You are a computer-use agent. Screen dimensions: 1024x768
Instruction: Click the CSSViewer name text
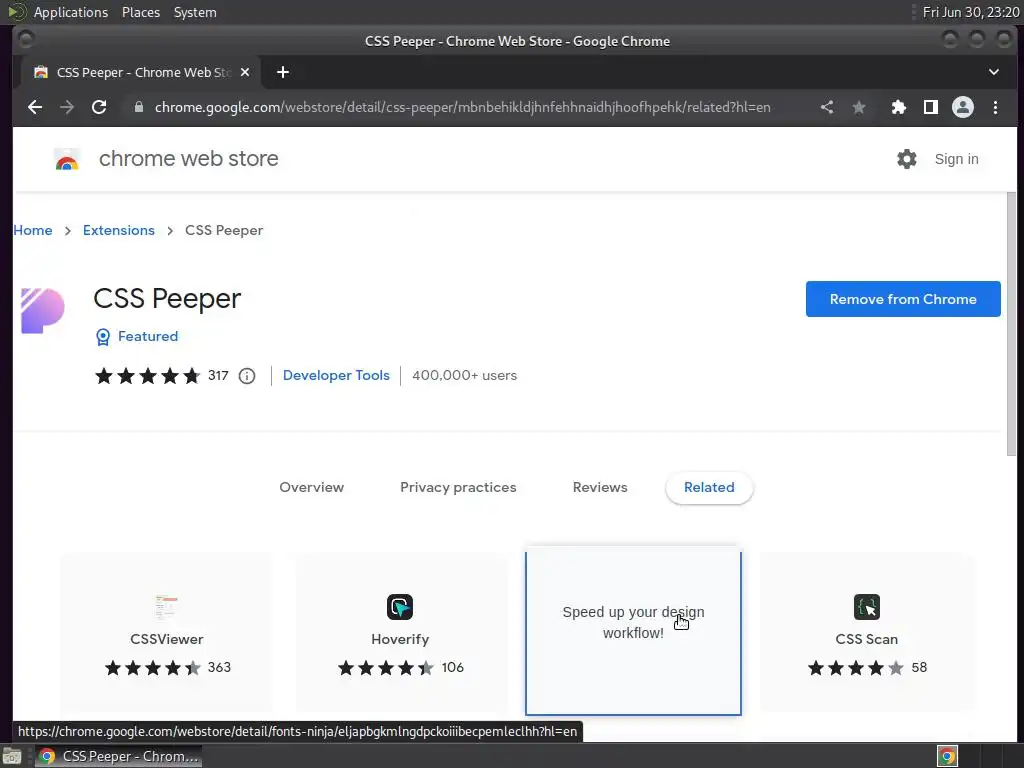coord(167,639)
